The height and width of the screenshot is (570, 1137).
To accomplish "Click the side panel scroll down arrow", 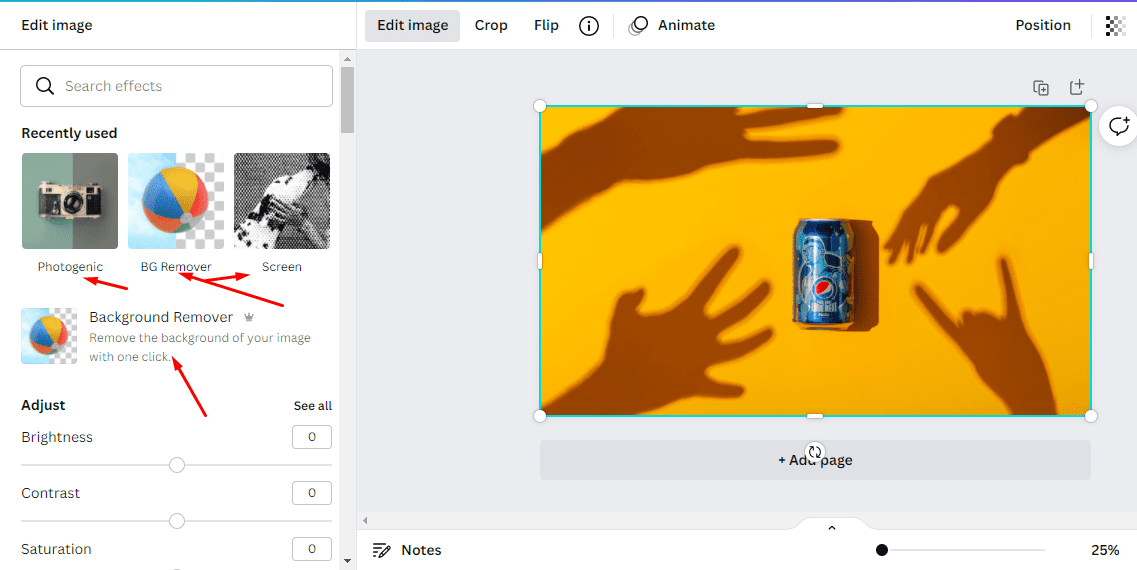I will click(x=347, y=561).
